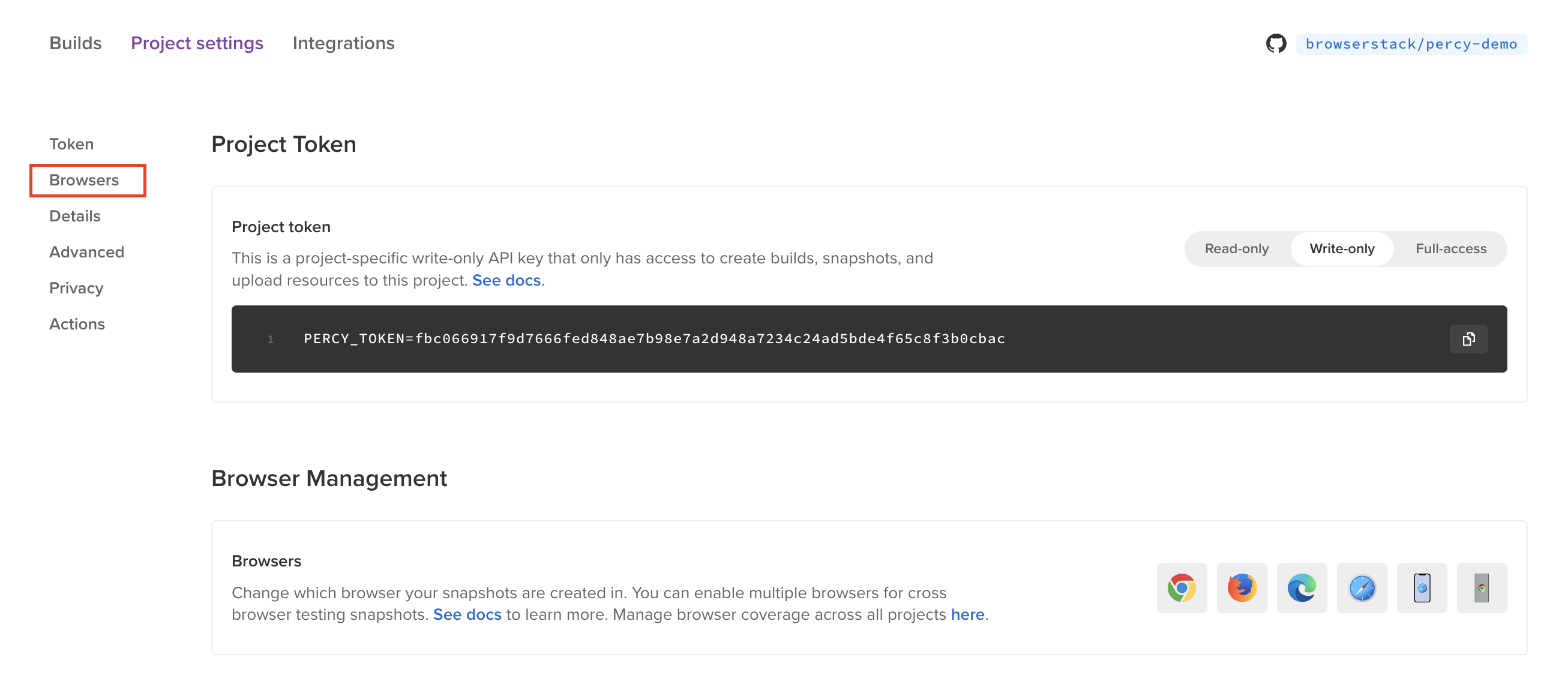This screenshot has height=684, width=1568.
Task: Copy the PERCY_TOKEN with the copy icon
Action: (1468, 339)
